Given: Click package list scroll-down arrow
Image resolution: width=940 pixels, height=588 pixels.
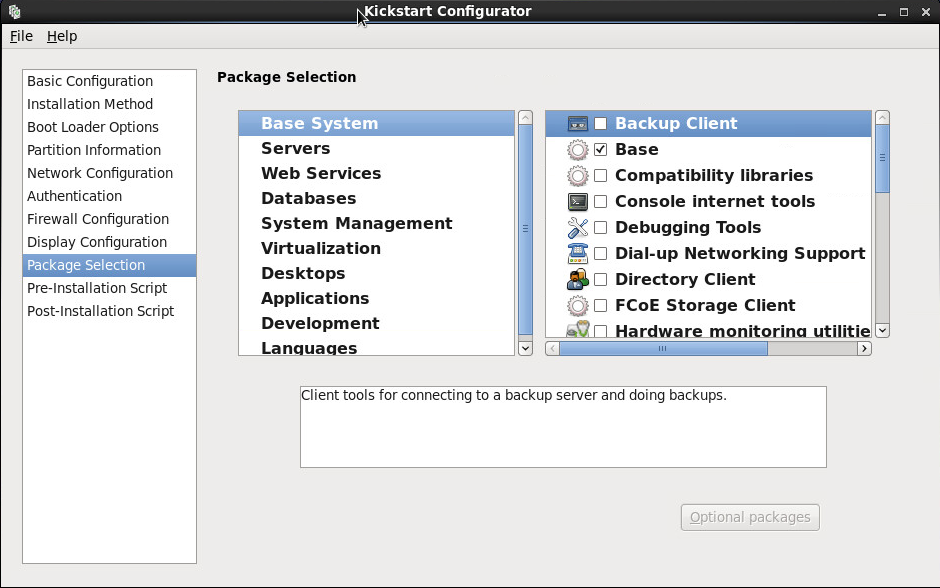Looking at the screenshot, I should [882, 330].
